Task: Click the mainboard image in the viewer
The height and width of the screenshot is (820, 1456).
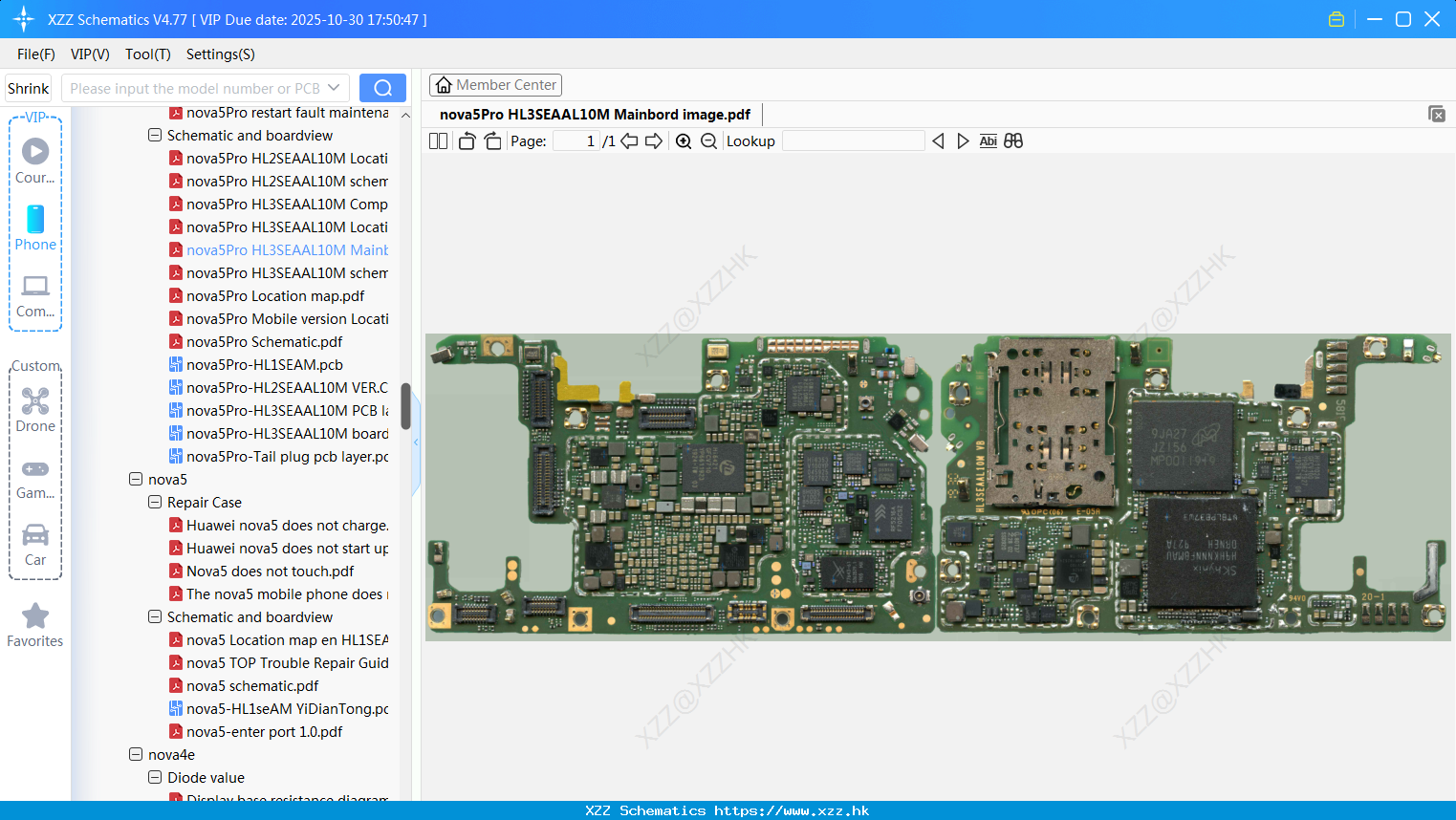Action: click(x=938, y=486)
